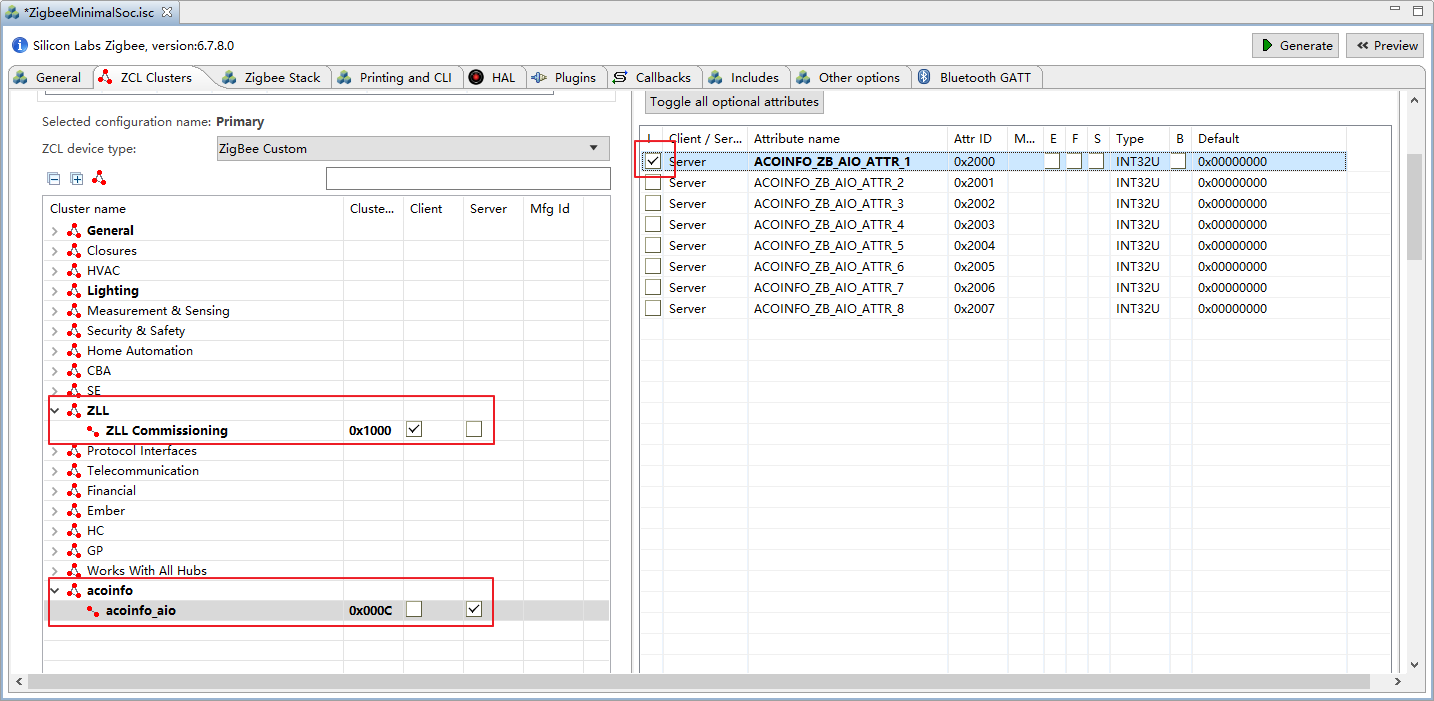
Task: Expand the Lighting cluster group
Action: (54, 291)
